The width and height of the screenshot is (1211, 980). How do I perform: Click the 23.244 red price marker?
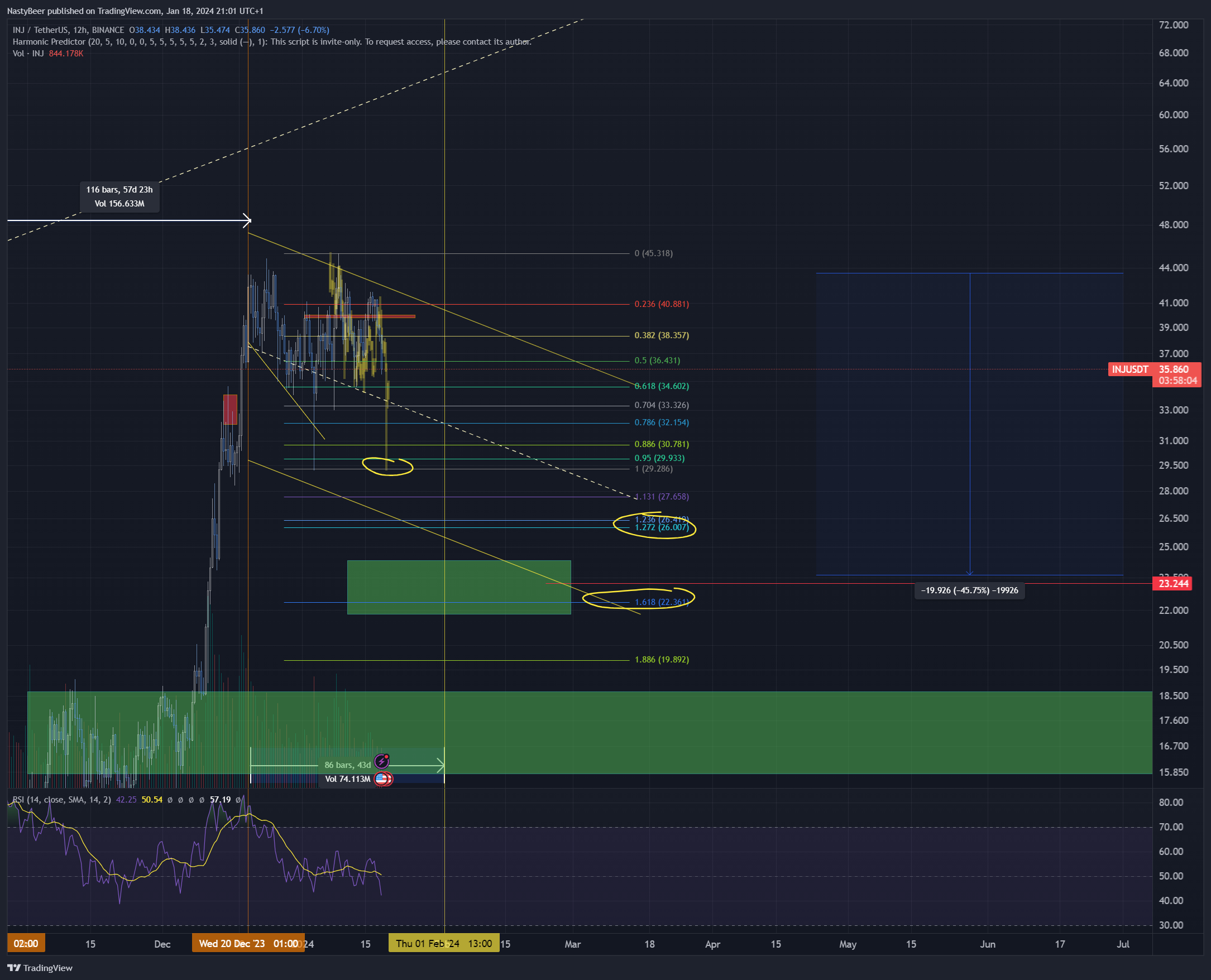(1172, 584)
